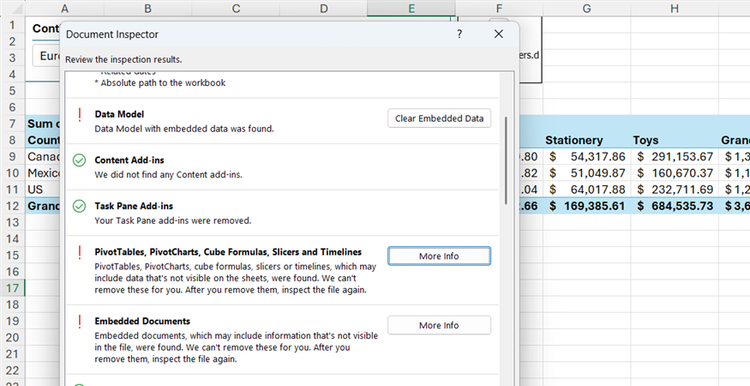Select row 9 header
The width and height of the screenshot is (750, 386).
[12, 157]
